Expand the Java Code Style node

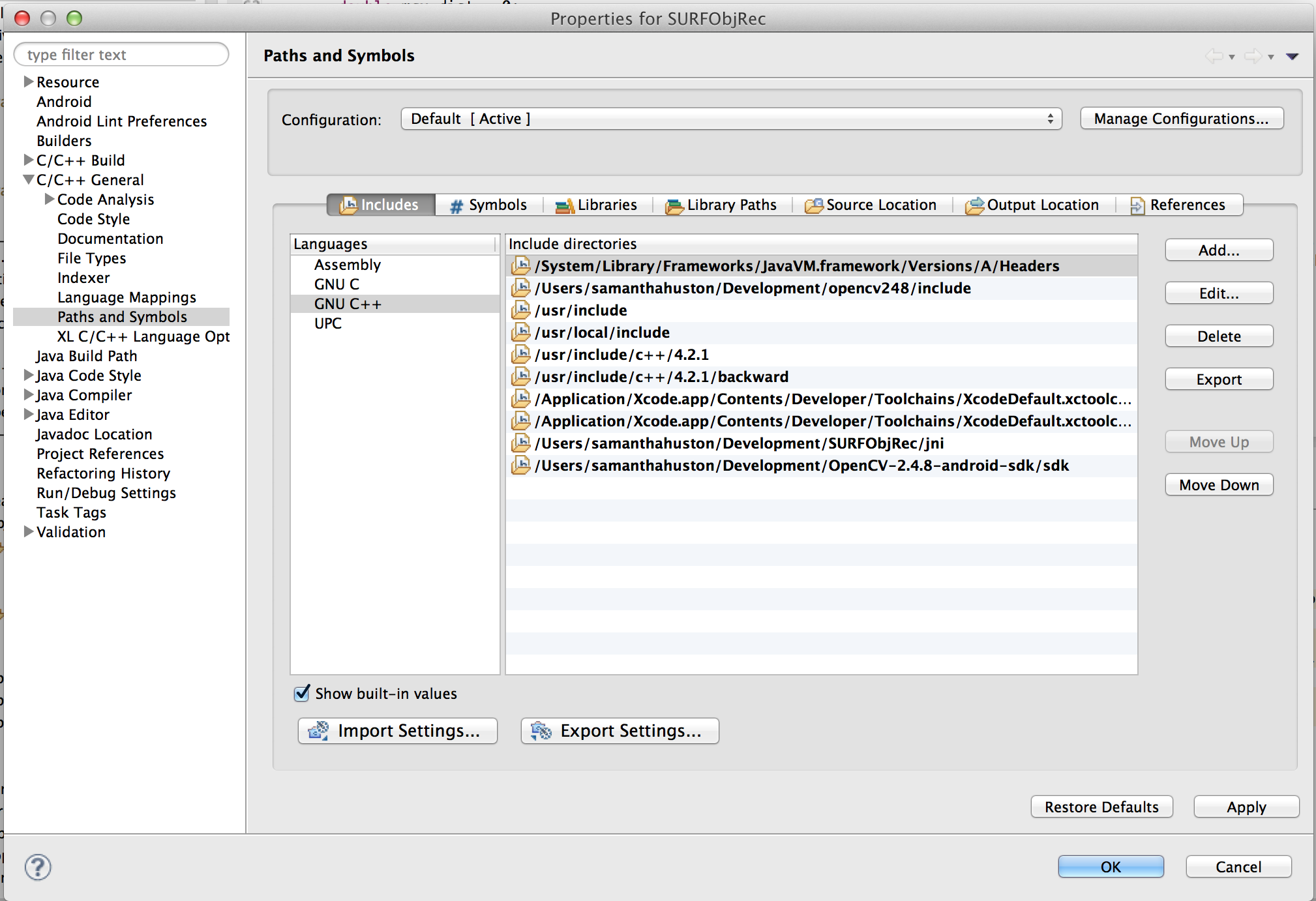29,375
